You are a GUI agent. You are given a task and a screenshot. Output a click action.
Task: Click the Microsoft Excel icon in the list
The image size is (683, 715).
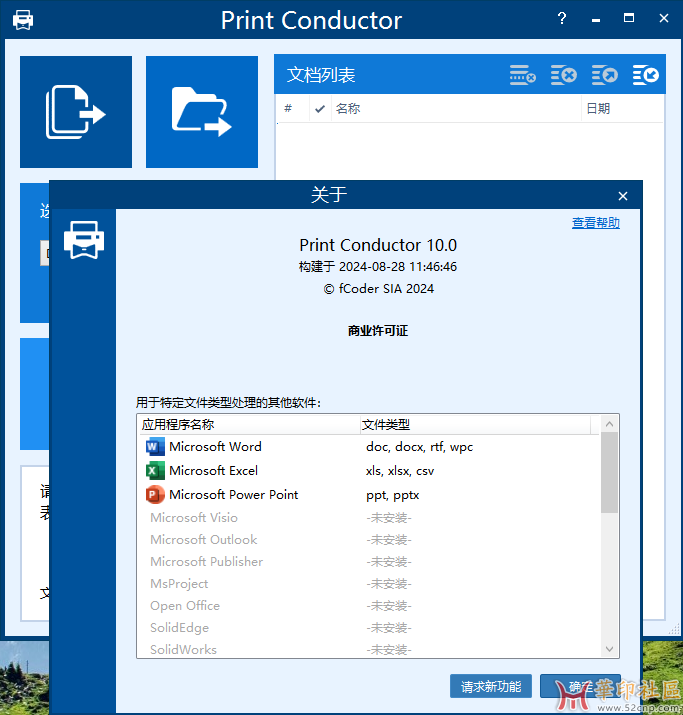tap(155, 471)
